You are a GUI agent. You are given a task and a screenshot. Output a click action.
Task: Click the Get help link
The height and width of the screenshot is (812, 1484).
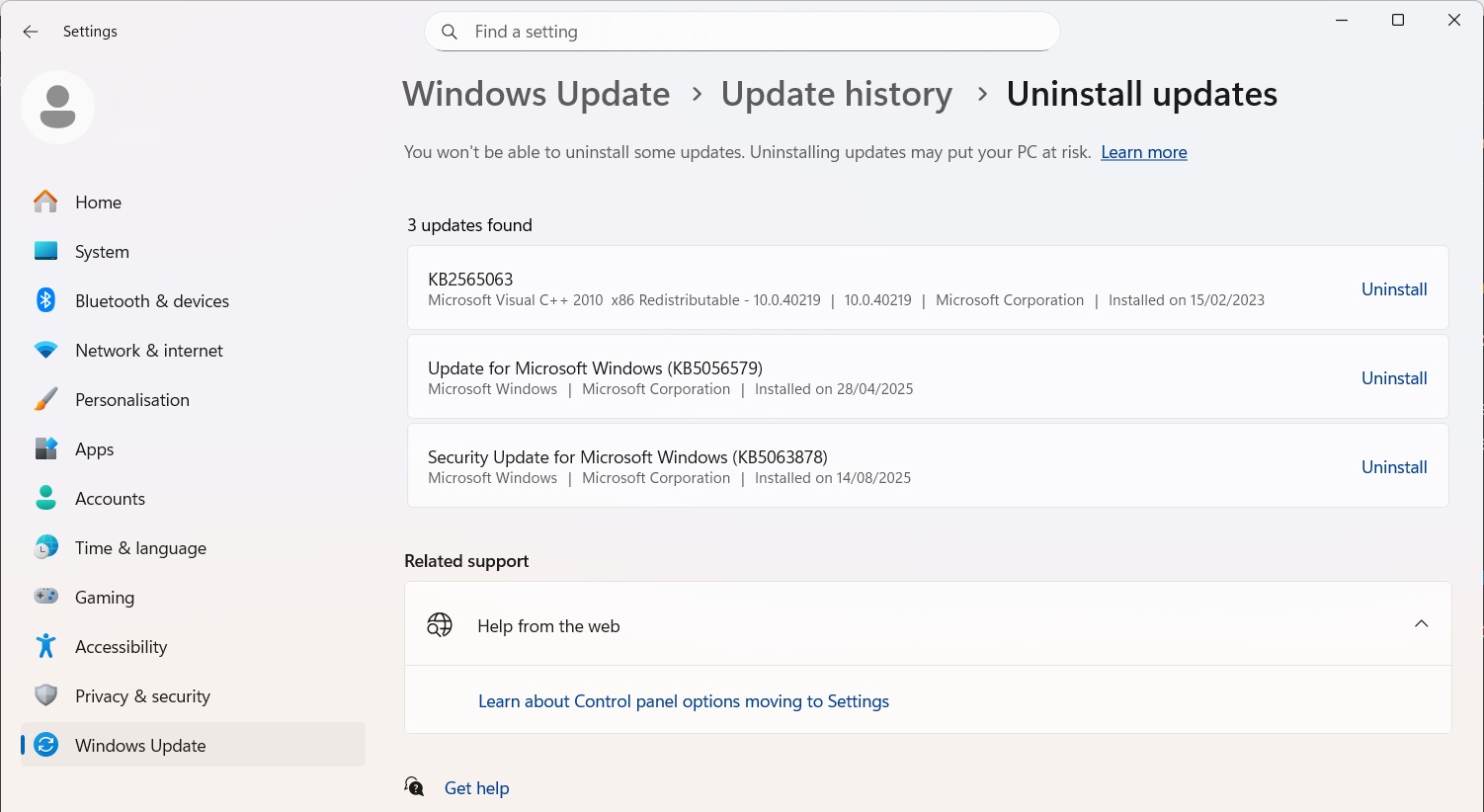coord(476,788)
